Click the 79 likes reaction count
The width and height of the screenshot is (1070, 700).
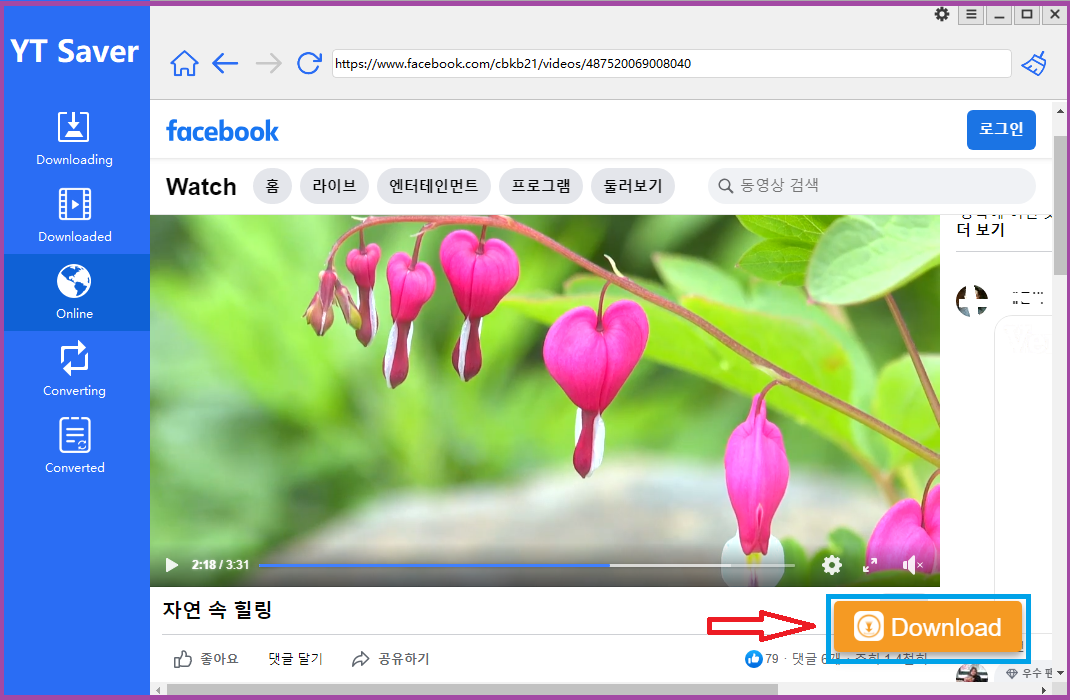(x=762, y=659)
